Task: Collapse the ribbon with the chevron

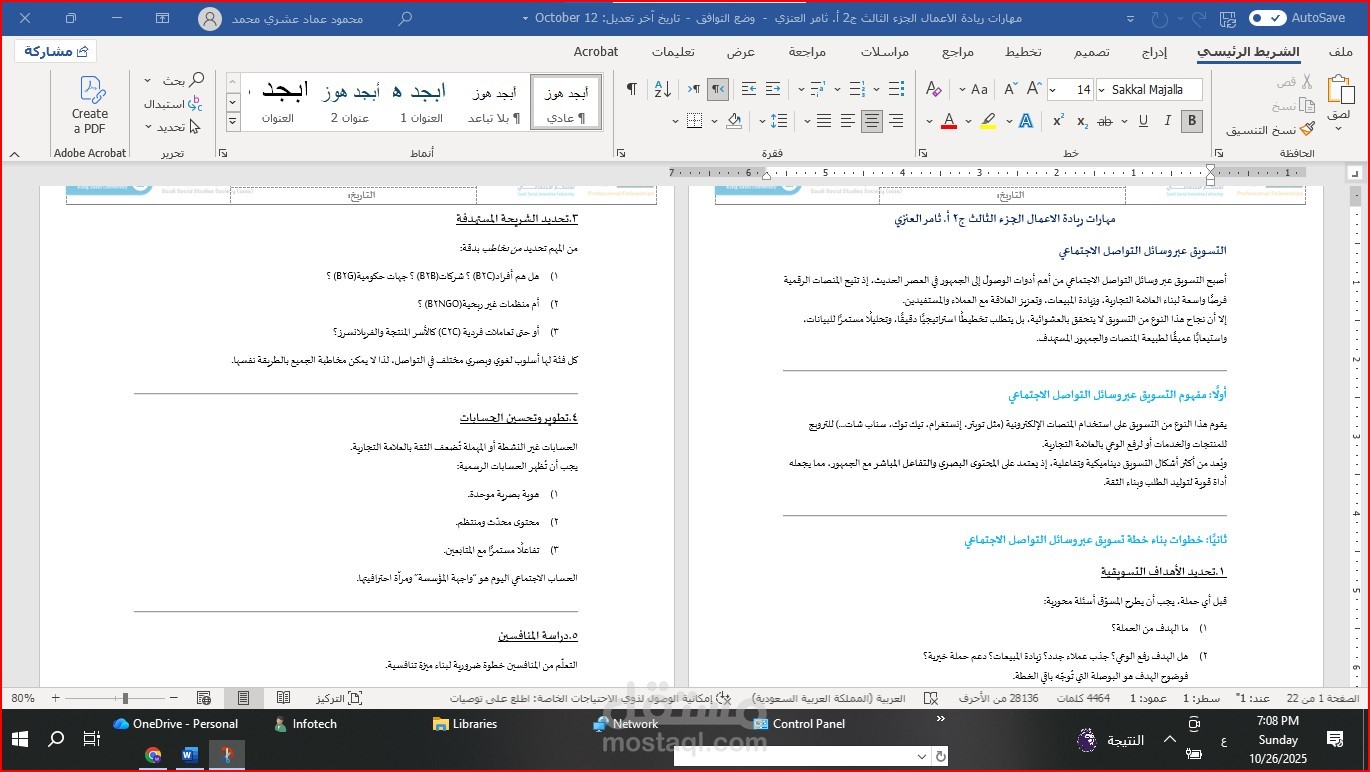Action: [x=14, y=155]
